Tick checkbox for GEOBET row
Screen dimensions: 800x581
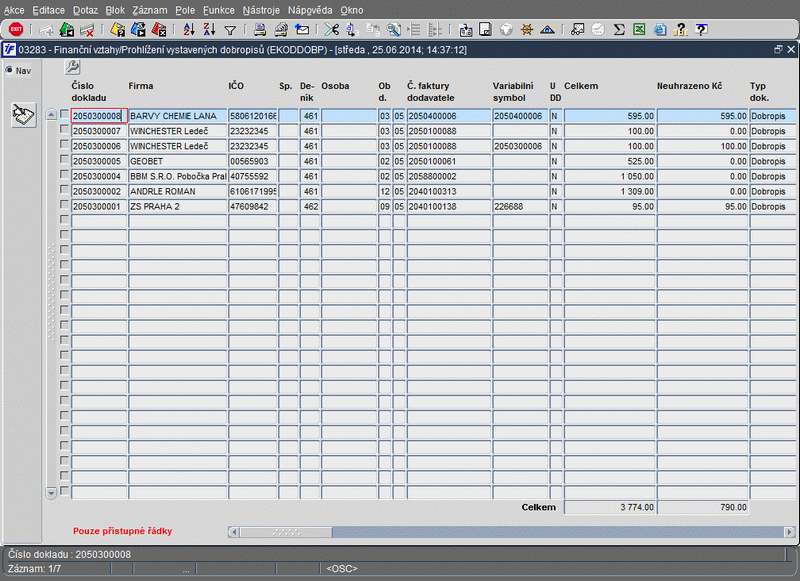[x=64, y=160]
